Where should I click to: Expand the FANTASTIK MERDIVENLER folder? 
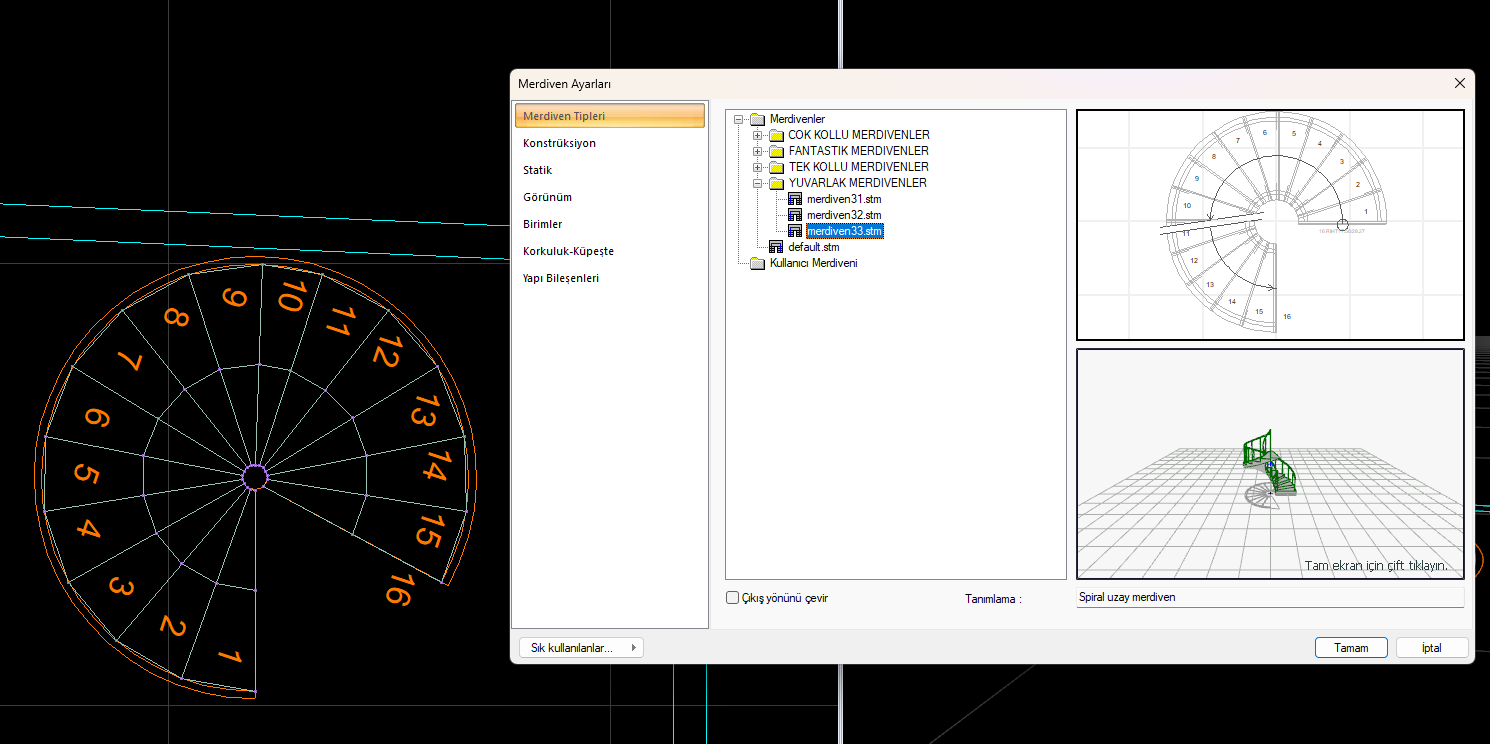click(x=758, y=151)
